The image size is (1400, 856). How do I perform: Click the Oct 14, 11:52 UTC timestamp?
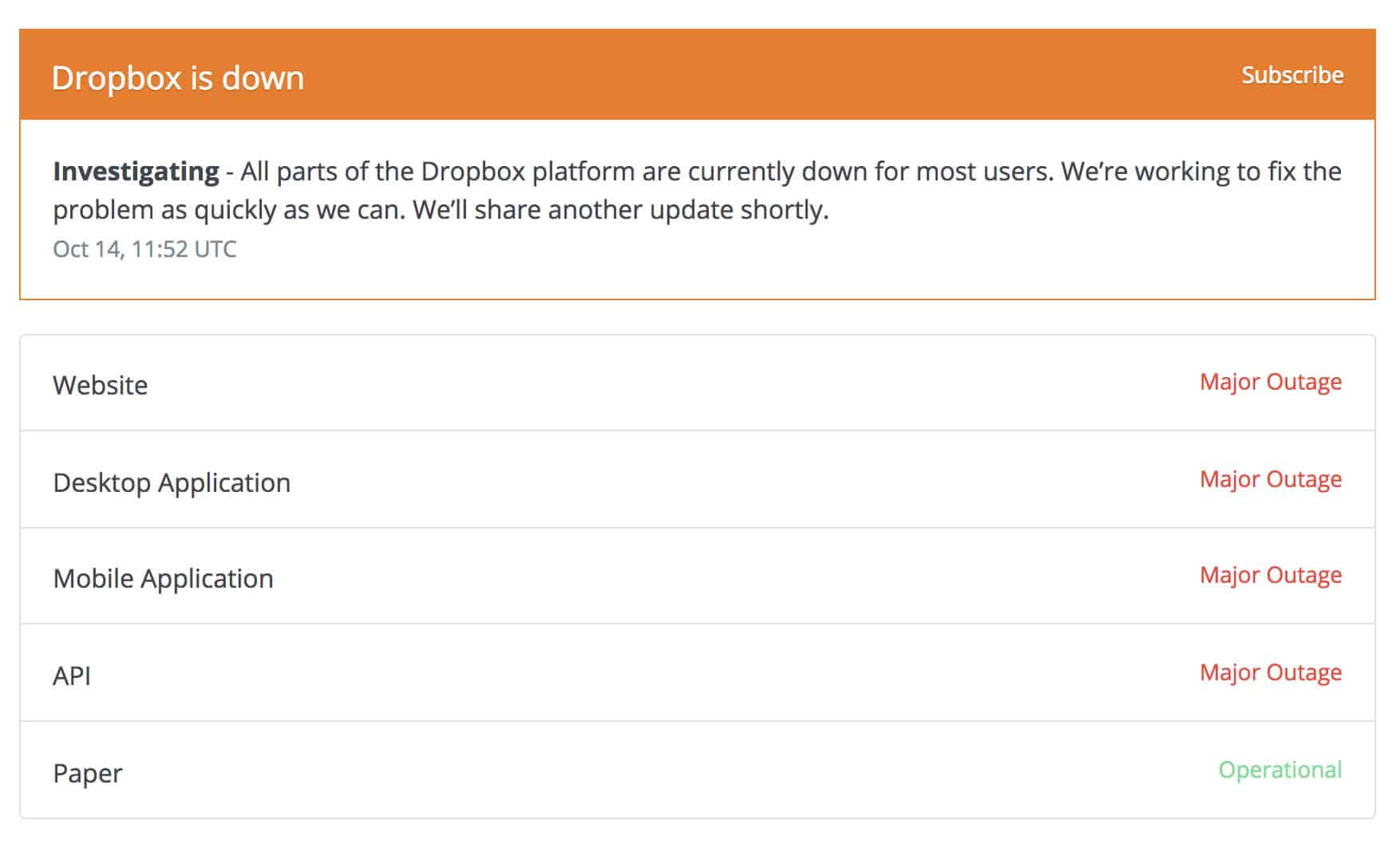pyautogui.click(x=144, y=249)
